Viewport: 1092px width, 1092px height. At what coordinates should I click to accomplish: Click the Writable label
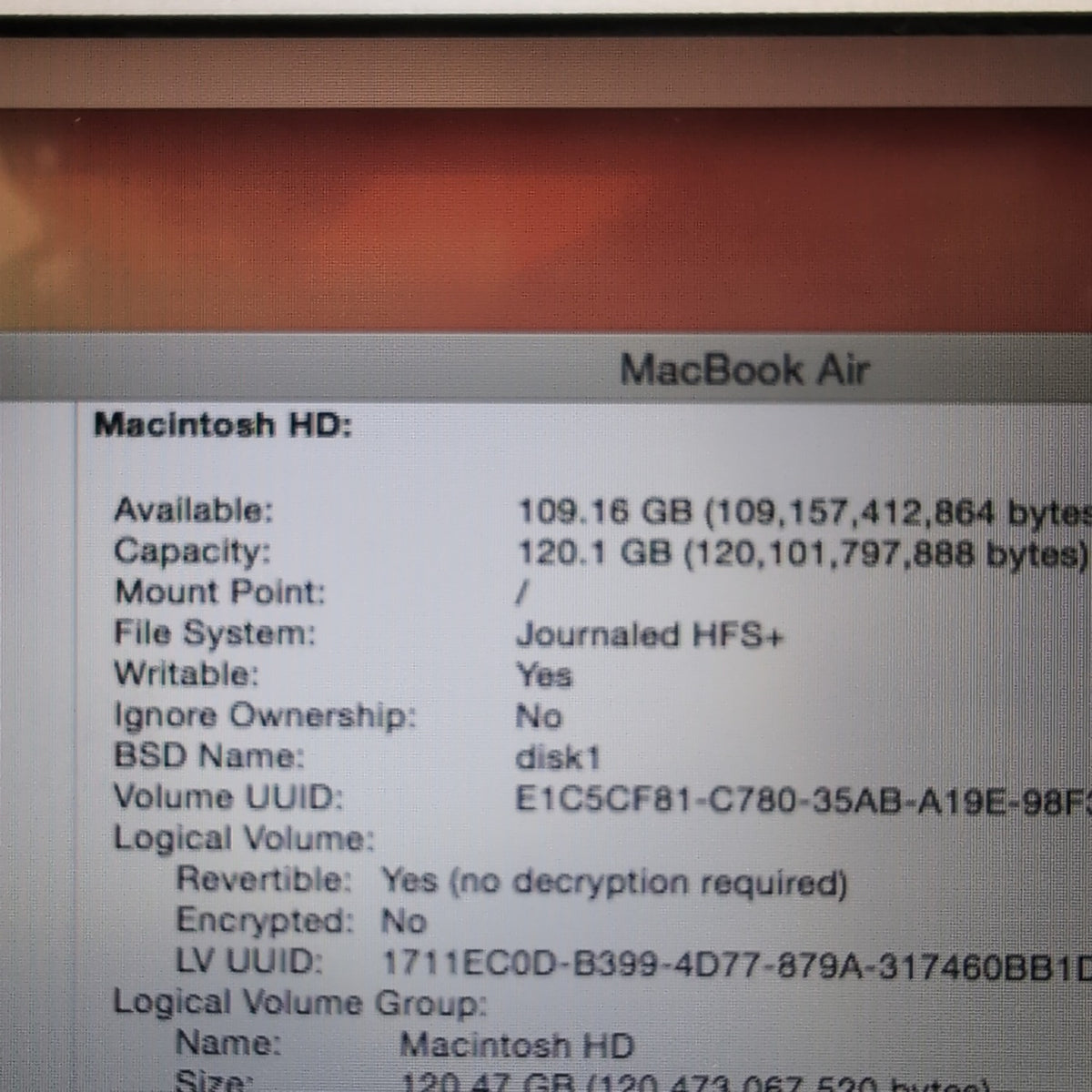pos(186,674)
